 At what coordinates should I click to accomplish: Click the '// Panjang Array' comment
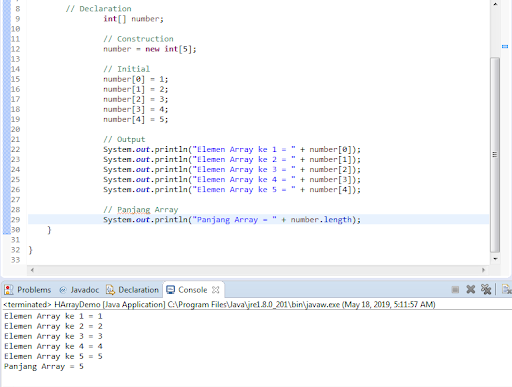click(141, 210)
